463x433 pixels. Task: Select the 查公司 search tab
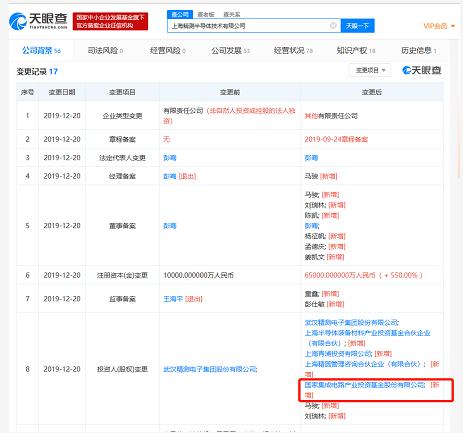(180, 14)
